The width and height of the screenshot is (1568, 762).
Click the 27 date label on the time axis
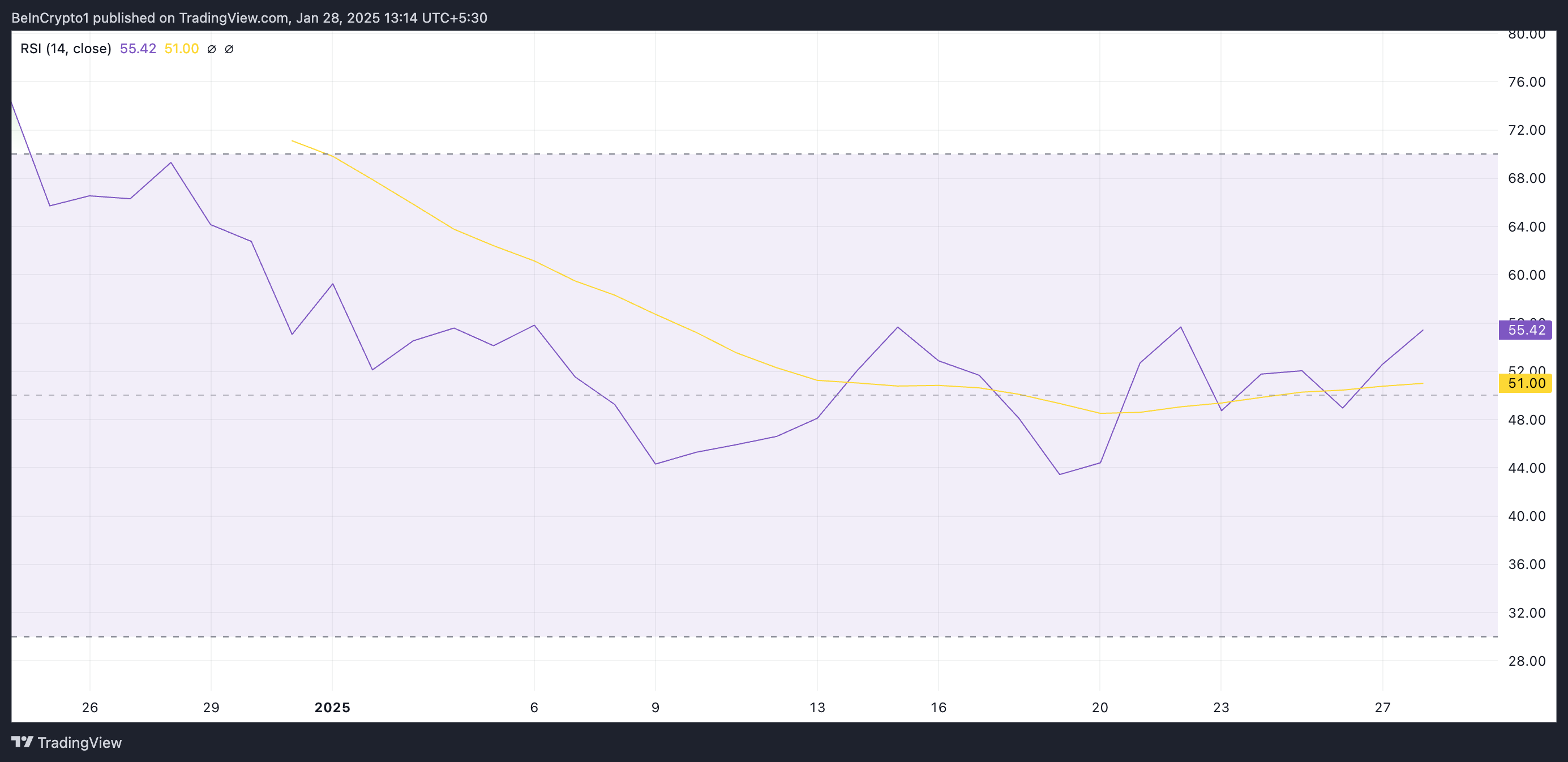pos(1382,707)
